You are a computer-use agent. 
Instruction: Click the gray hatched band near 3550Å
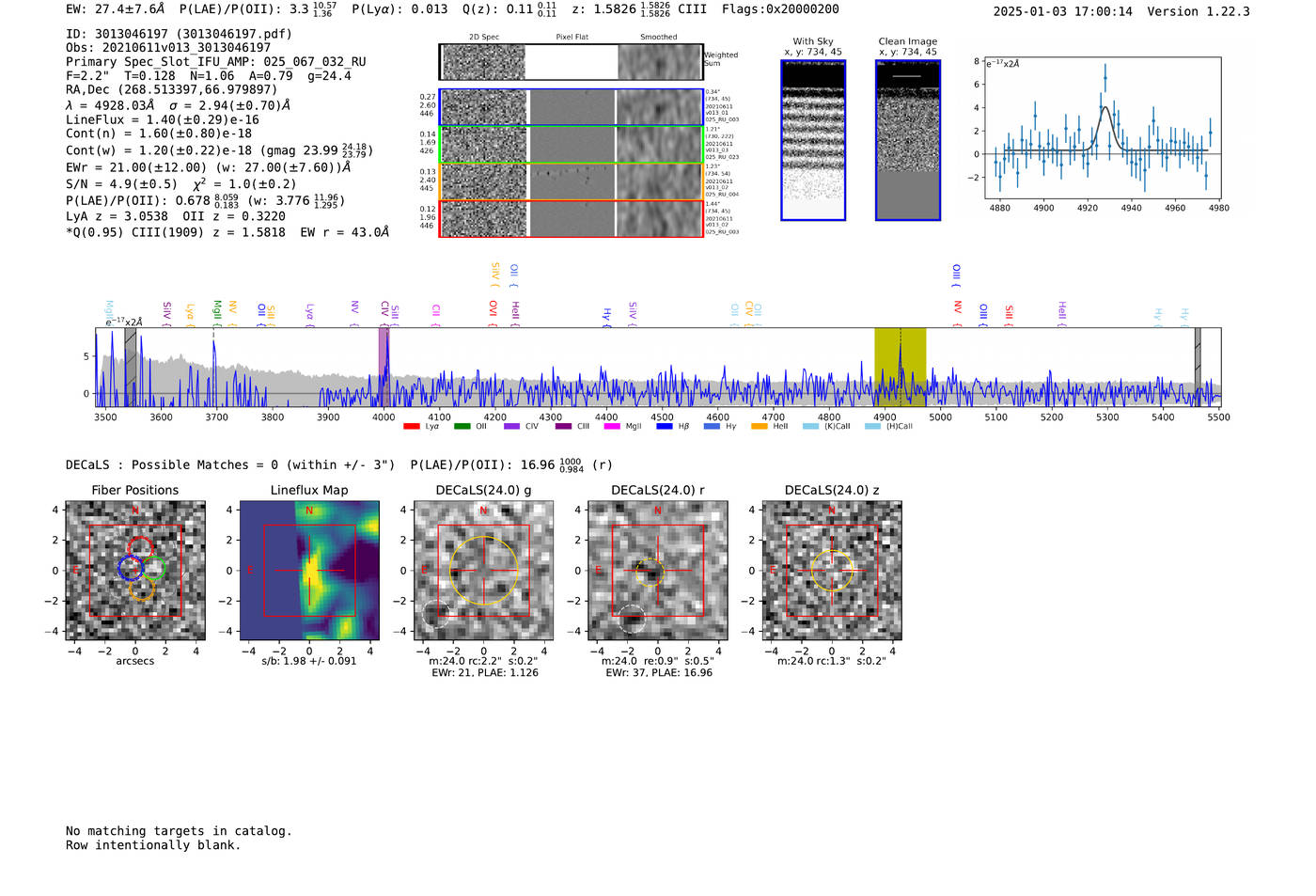pos(131,368)
